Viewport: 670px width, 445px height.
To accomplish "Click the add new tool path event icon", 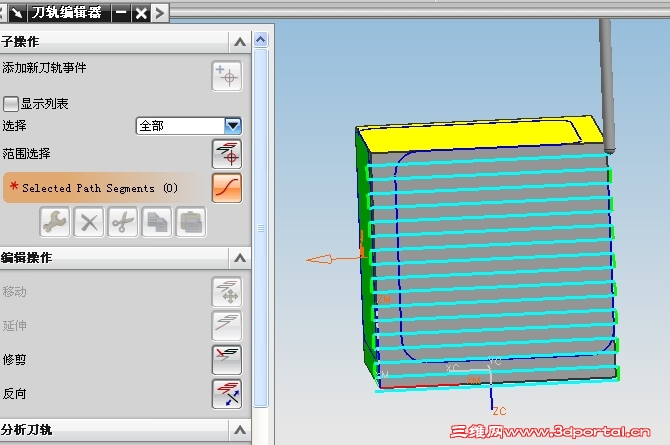I will (227, 76).
